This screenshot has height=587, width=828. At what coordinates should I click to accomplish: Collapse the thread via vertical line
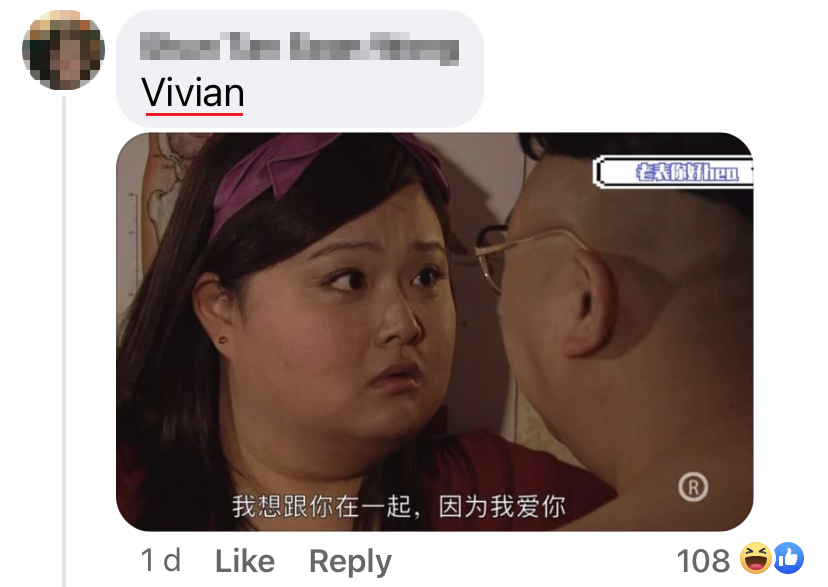[64, 340]
